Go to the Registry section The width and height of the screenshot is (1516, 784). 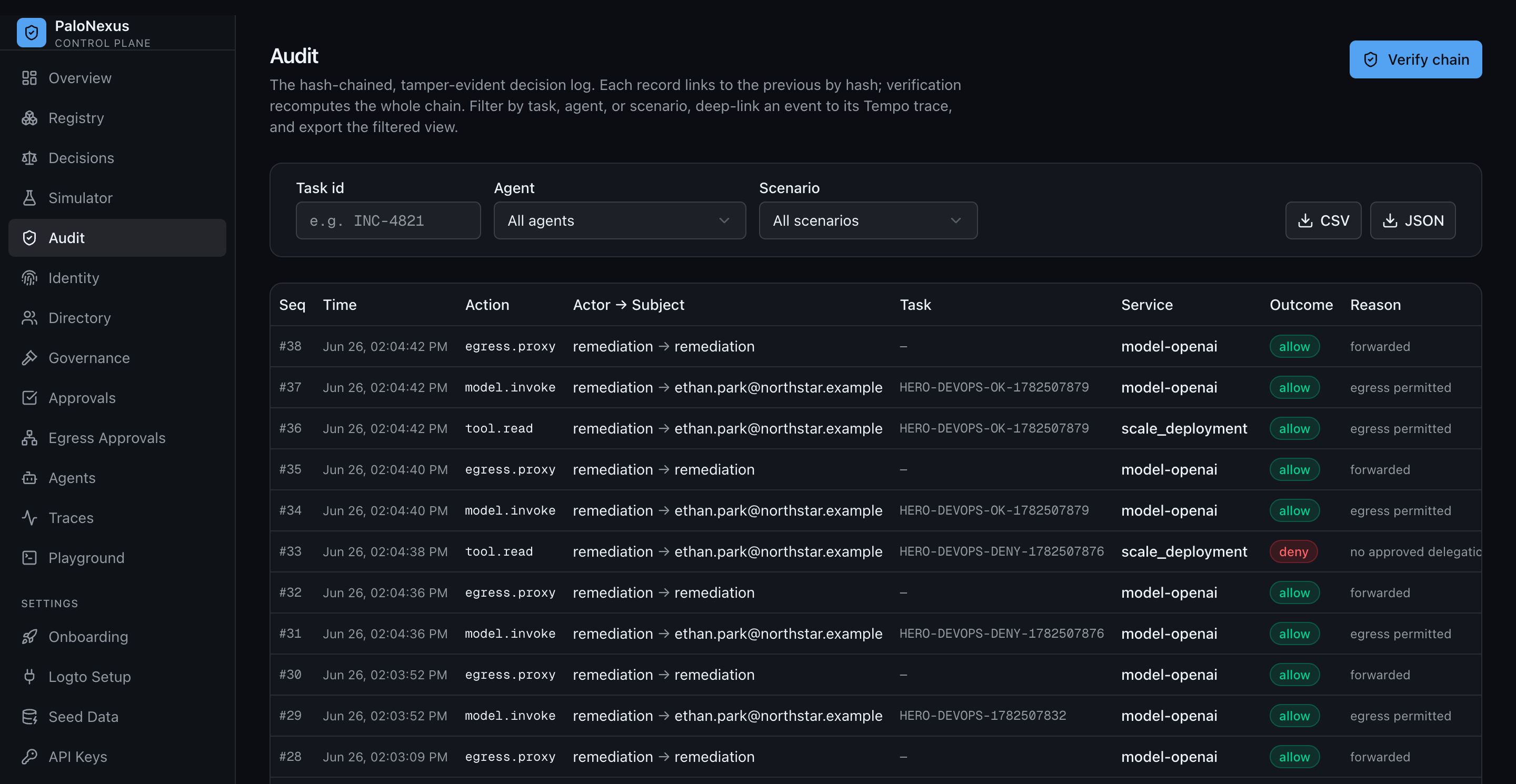click(x=117, y=118)
